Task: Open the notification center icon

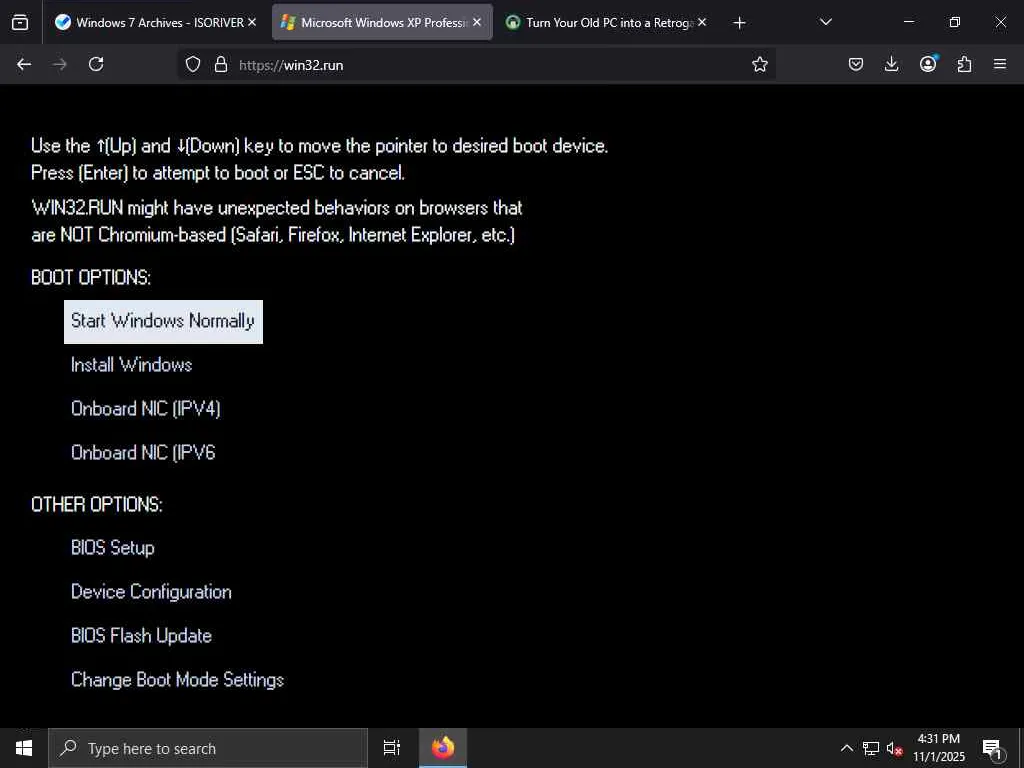Action: click(993, 749)
